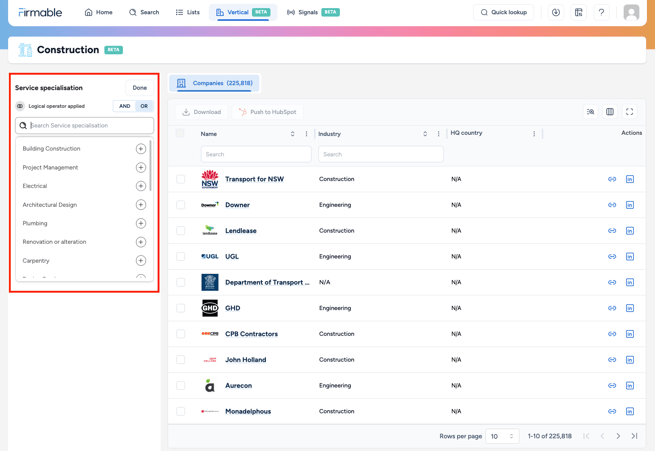Image resolution: width=655 pixels, height=451 pixels.
Task: Open user profile avatar
Action: pos(631,13)
